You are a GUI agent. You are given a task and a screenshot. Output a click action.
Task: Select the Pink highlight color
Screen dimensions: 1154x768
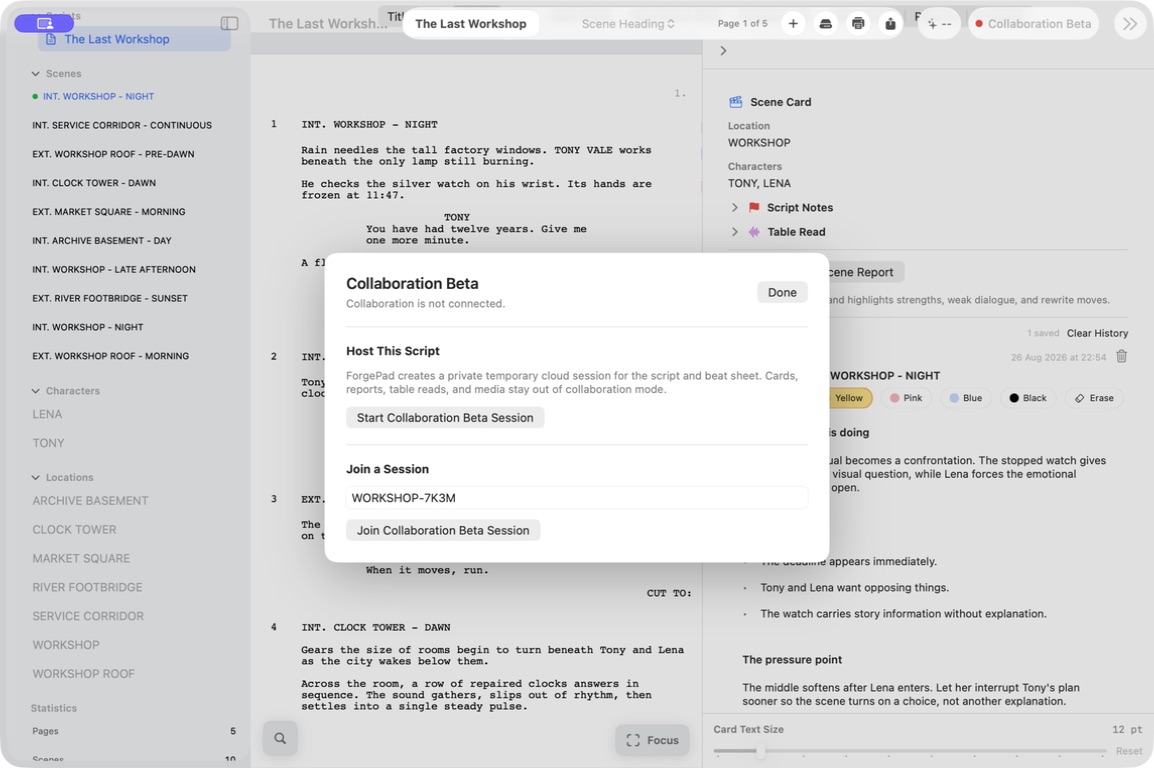point(905,398)
